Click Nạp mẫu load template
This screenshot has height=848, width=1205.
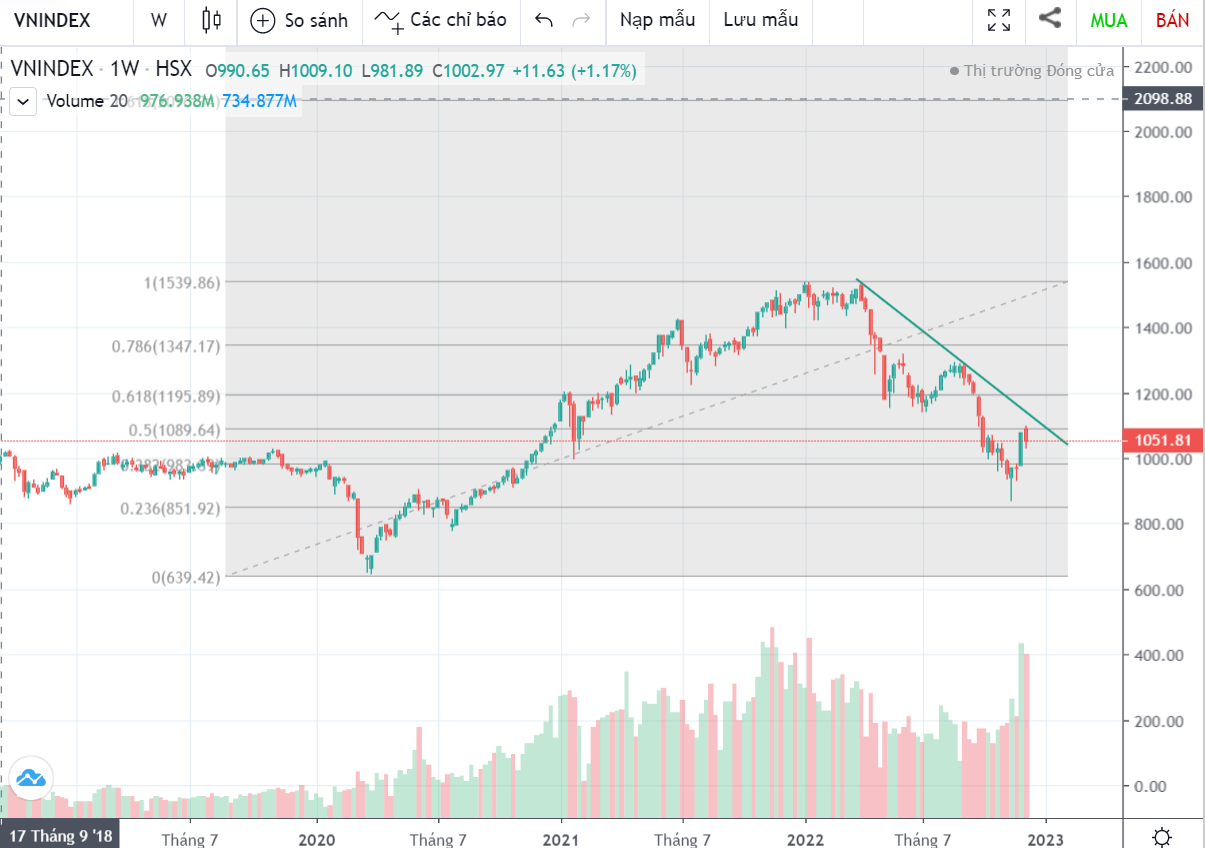(657, 20)
